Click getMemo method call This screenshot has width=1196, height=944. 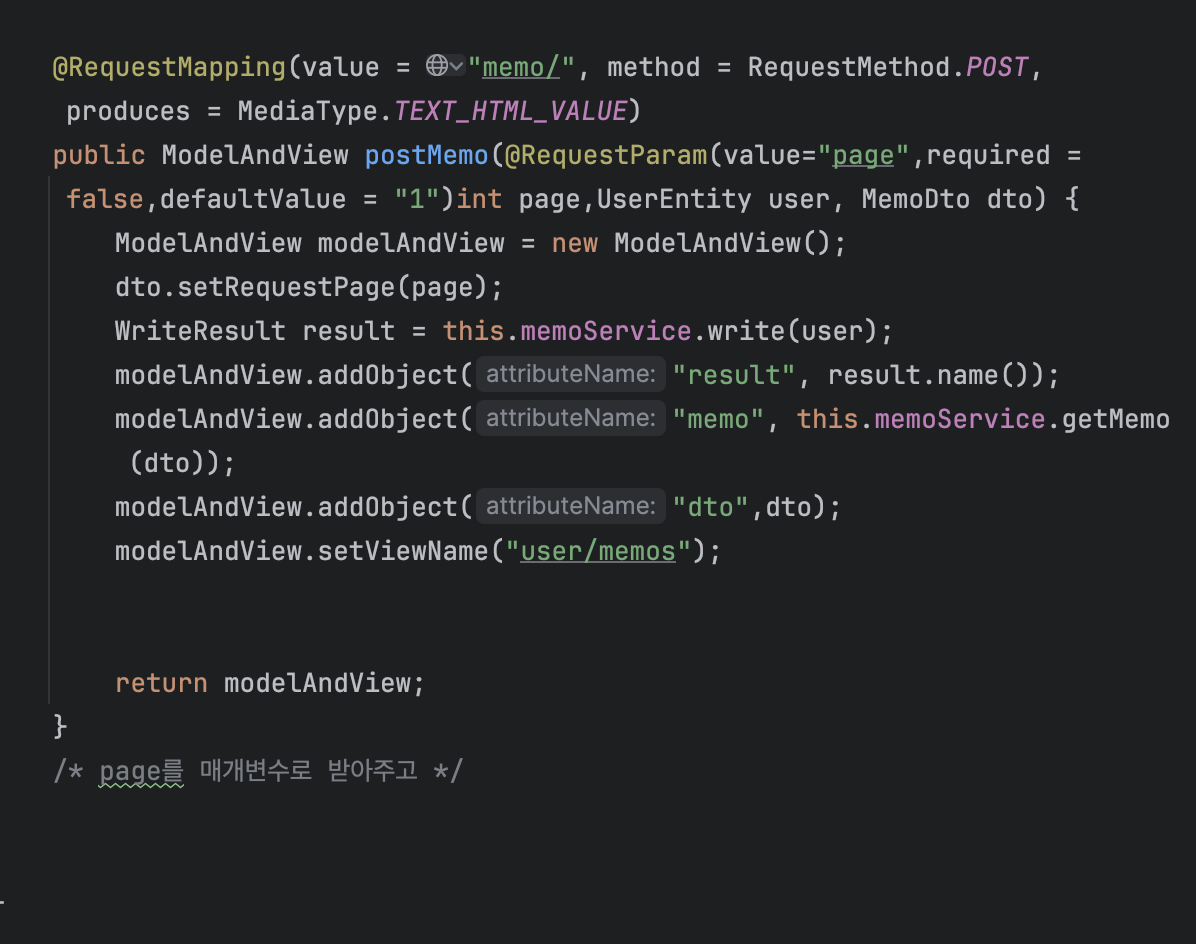coord(1115,419)
